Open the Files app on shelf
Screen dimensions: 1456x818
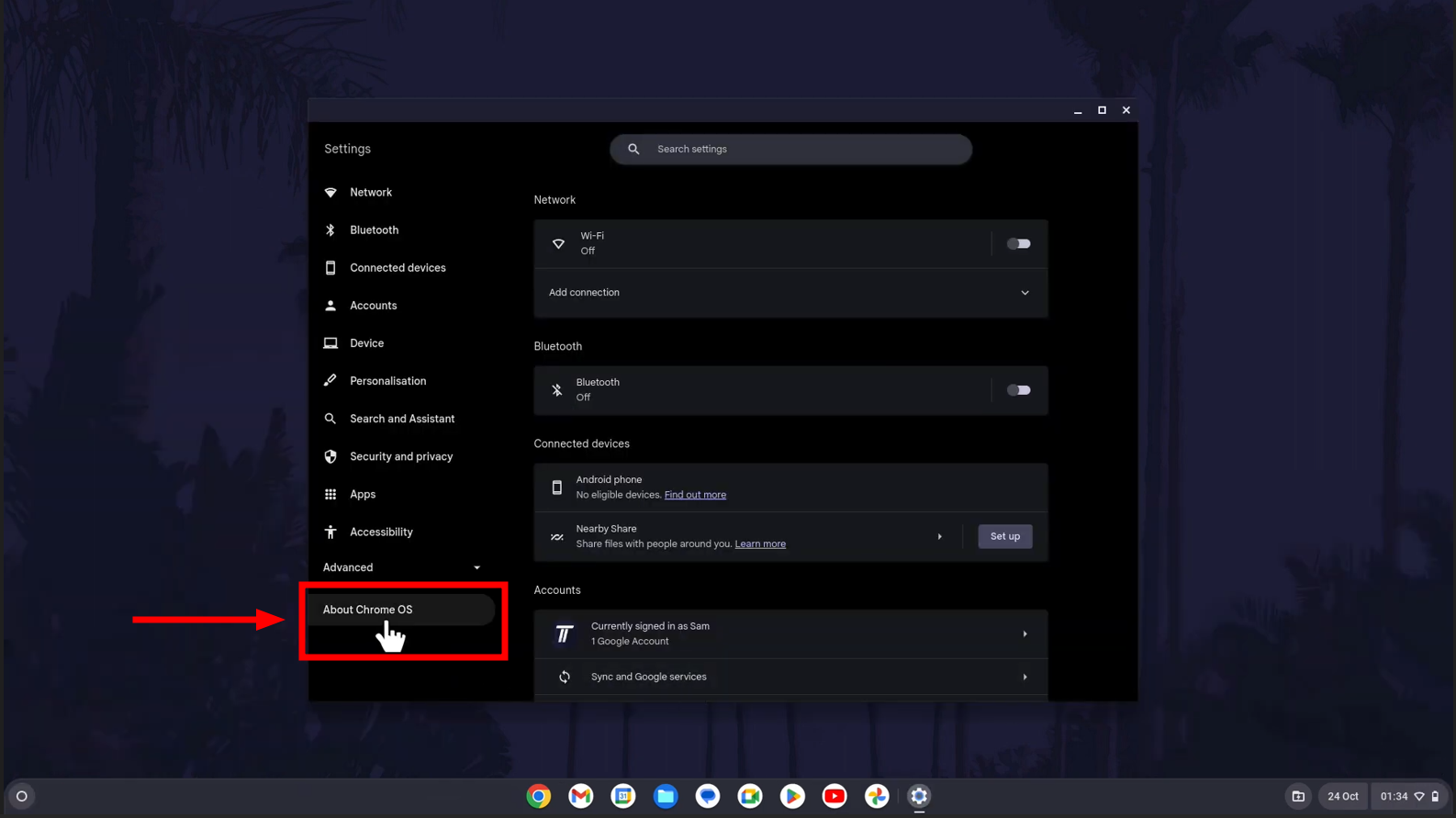click(x=666, y=796)
